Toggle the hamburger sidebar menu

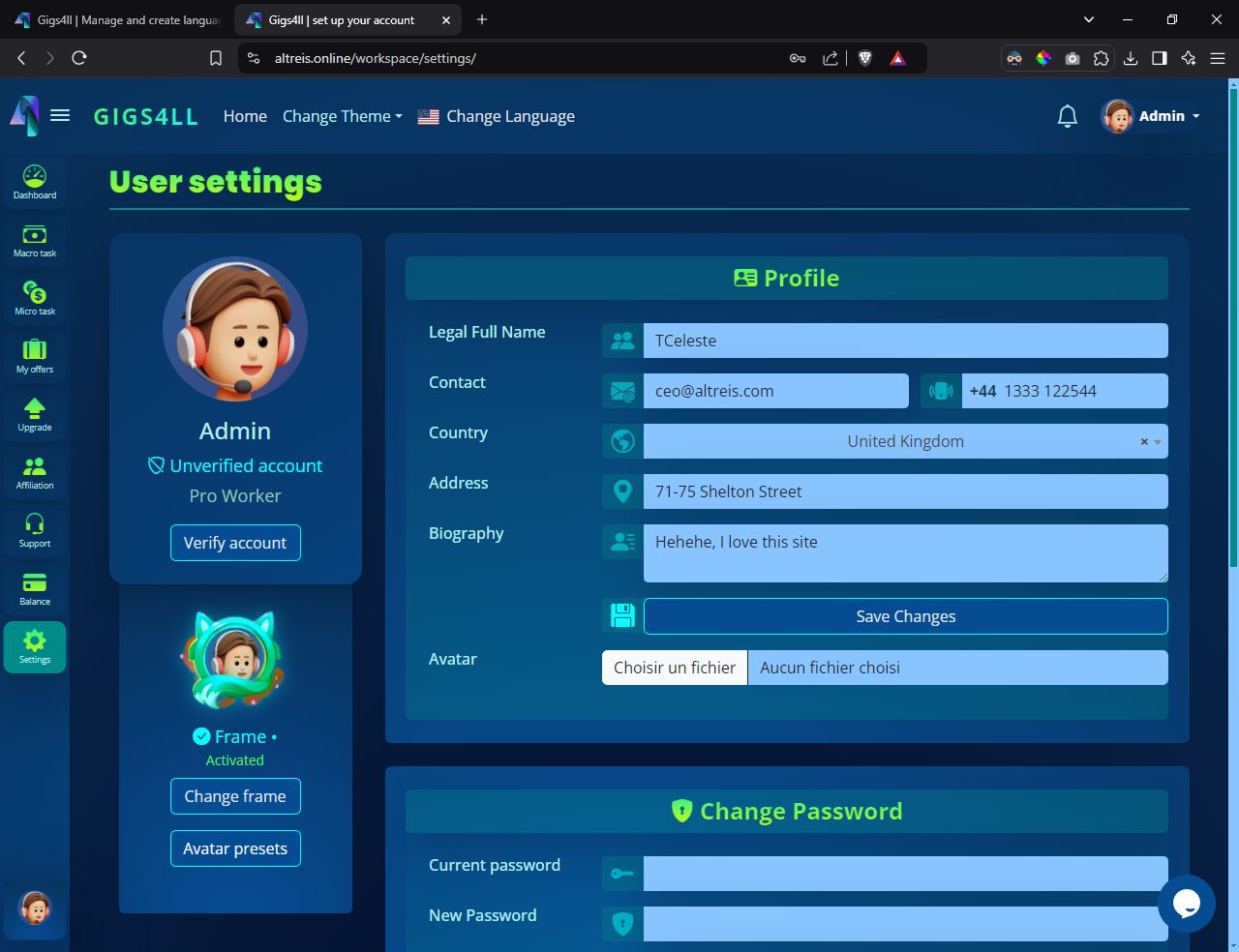(60, 116)
